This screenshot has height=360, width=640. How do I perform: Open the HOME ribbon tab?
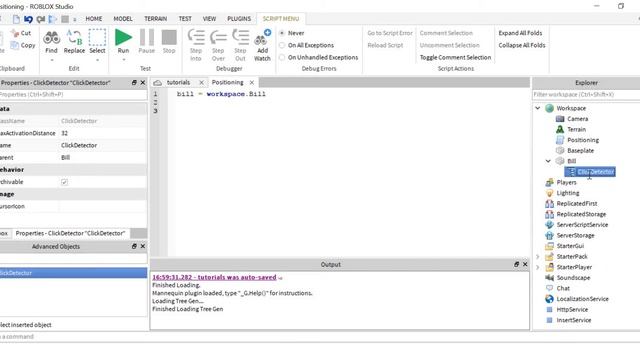click(x=93, y=19)
